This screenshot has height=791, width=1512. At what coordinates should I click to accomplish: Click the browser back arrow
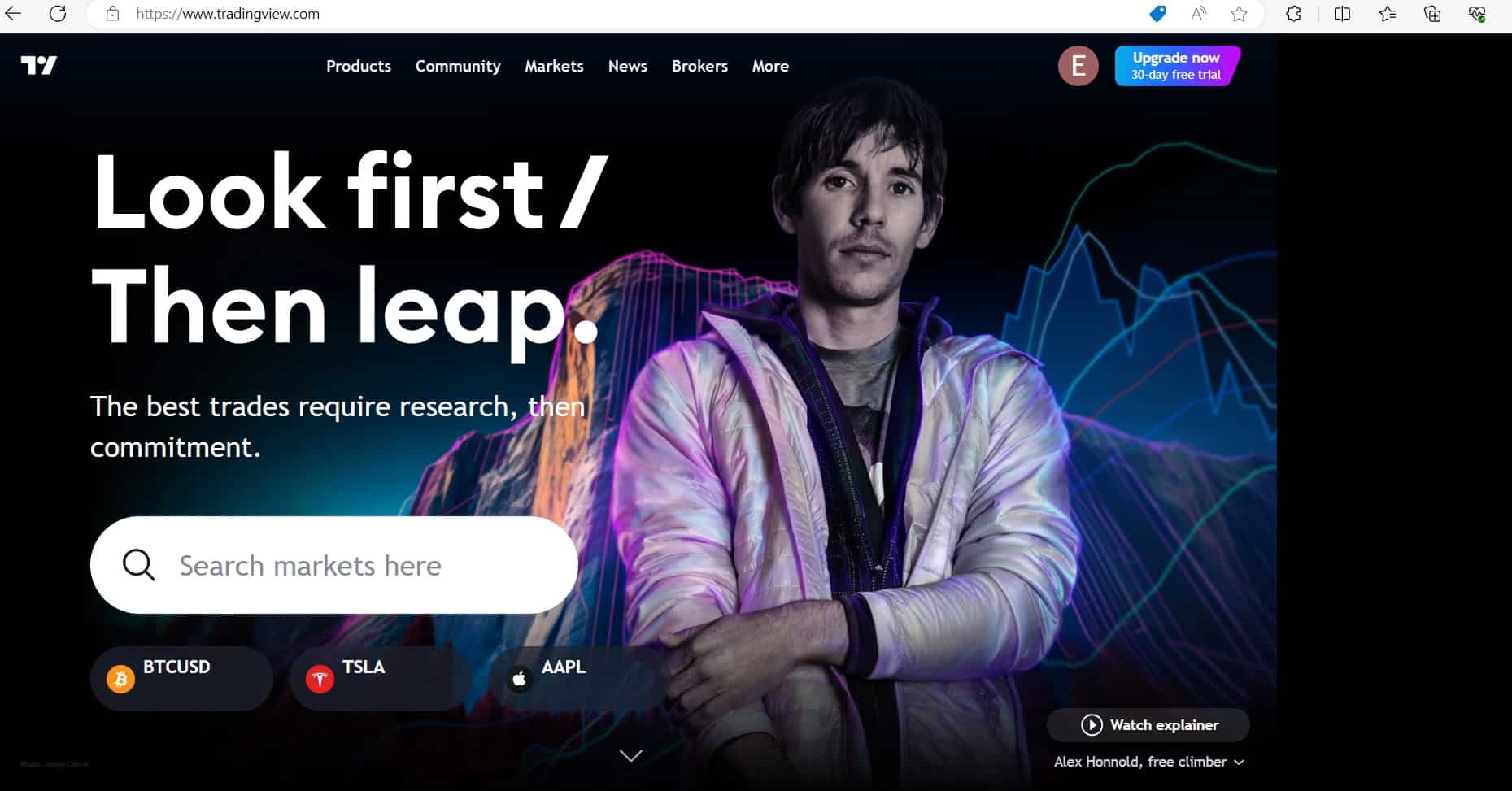[13, 14]
